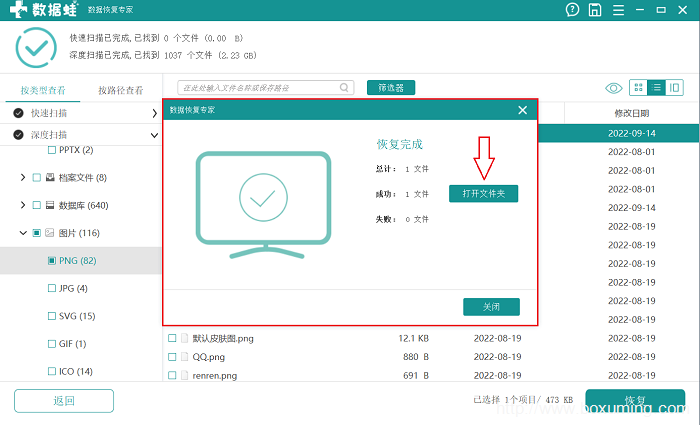700x425 pixels.
Task: Click the search magnifier icon
Action: (x=344, y=88)
